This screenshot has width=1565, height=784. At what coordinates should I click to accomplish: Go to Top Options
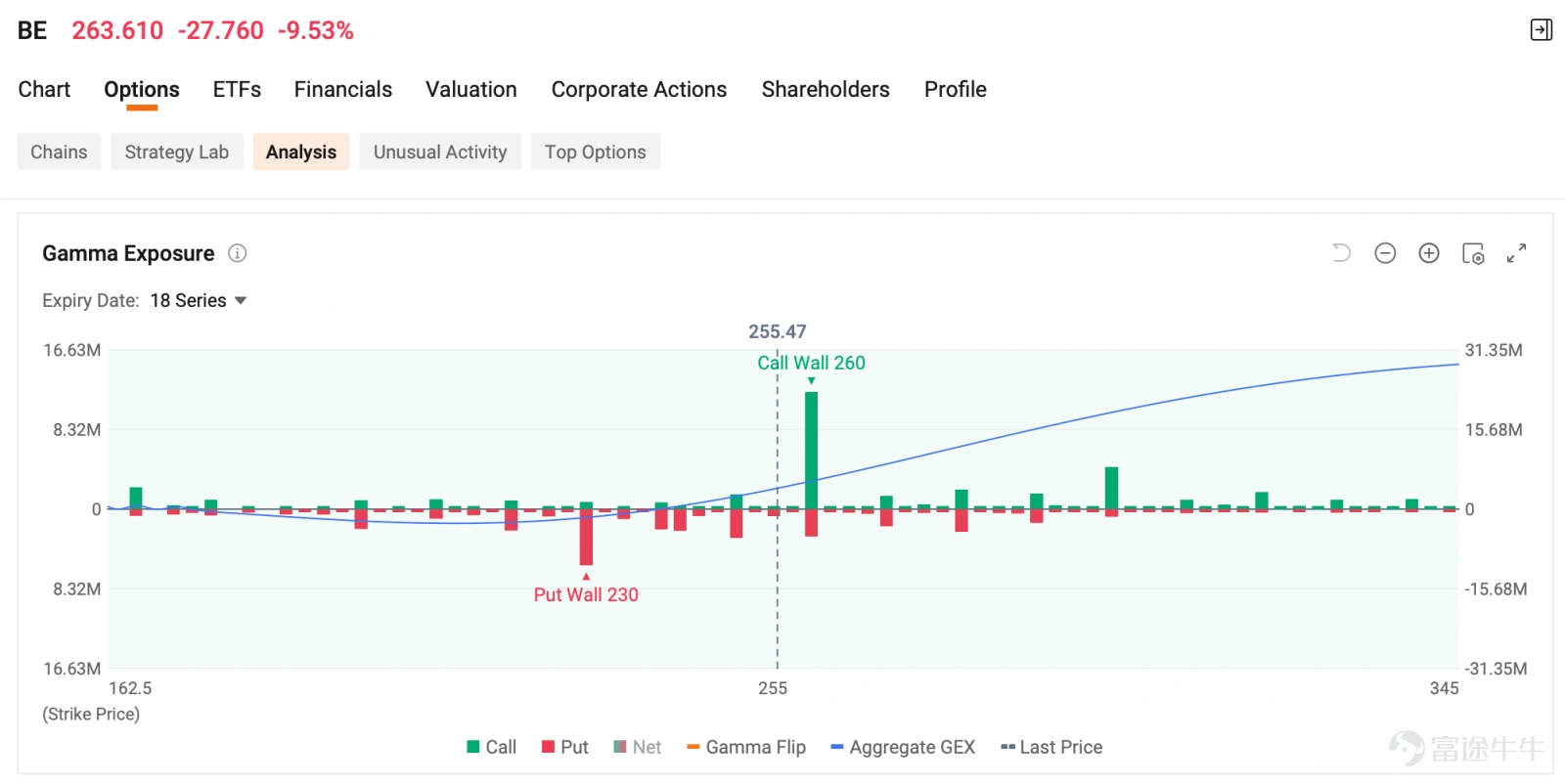click(596, 152)
